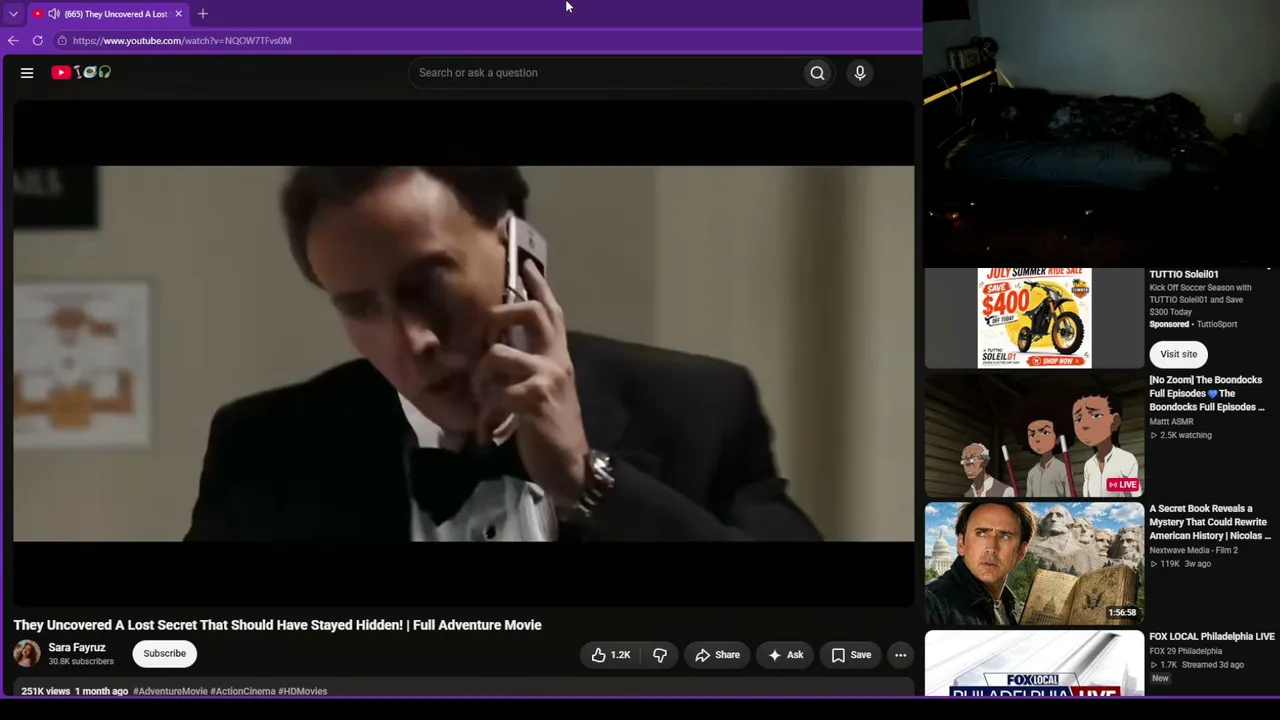View site information icon beside the URL
The height and width of the screenshot is (720, 1280).
click(62, 40)
